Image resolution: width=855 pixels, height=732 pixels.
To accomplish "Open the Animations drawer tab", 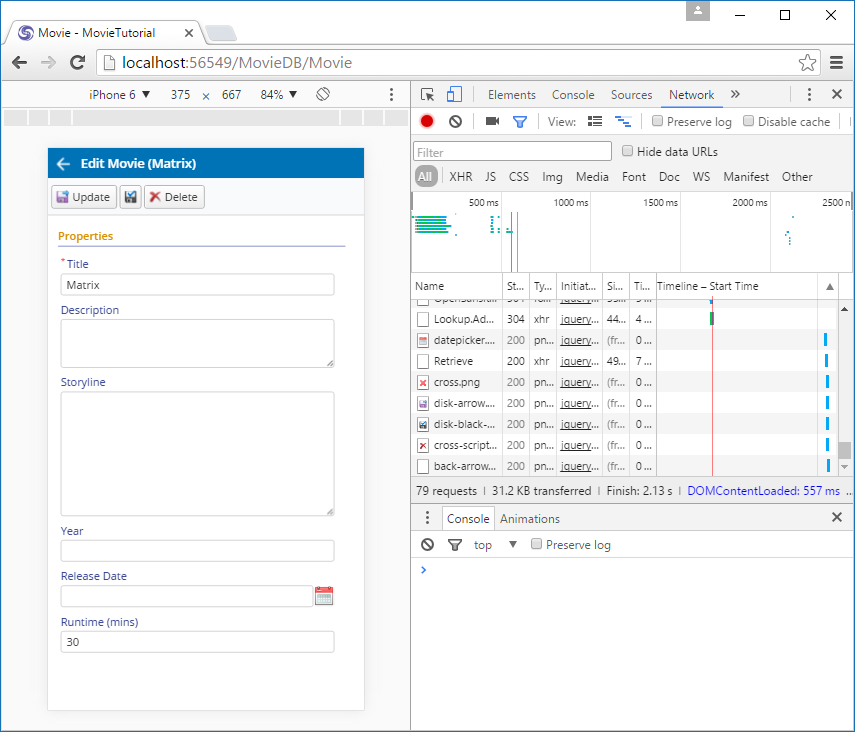I will pyautogui.click(x=530, y=519).
